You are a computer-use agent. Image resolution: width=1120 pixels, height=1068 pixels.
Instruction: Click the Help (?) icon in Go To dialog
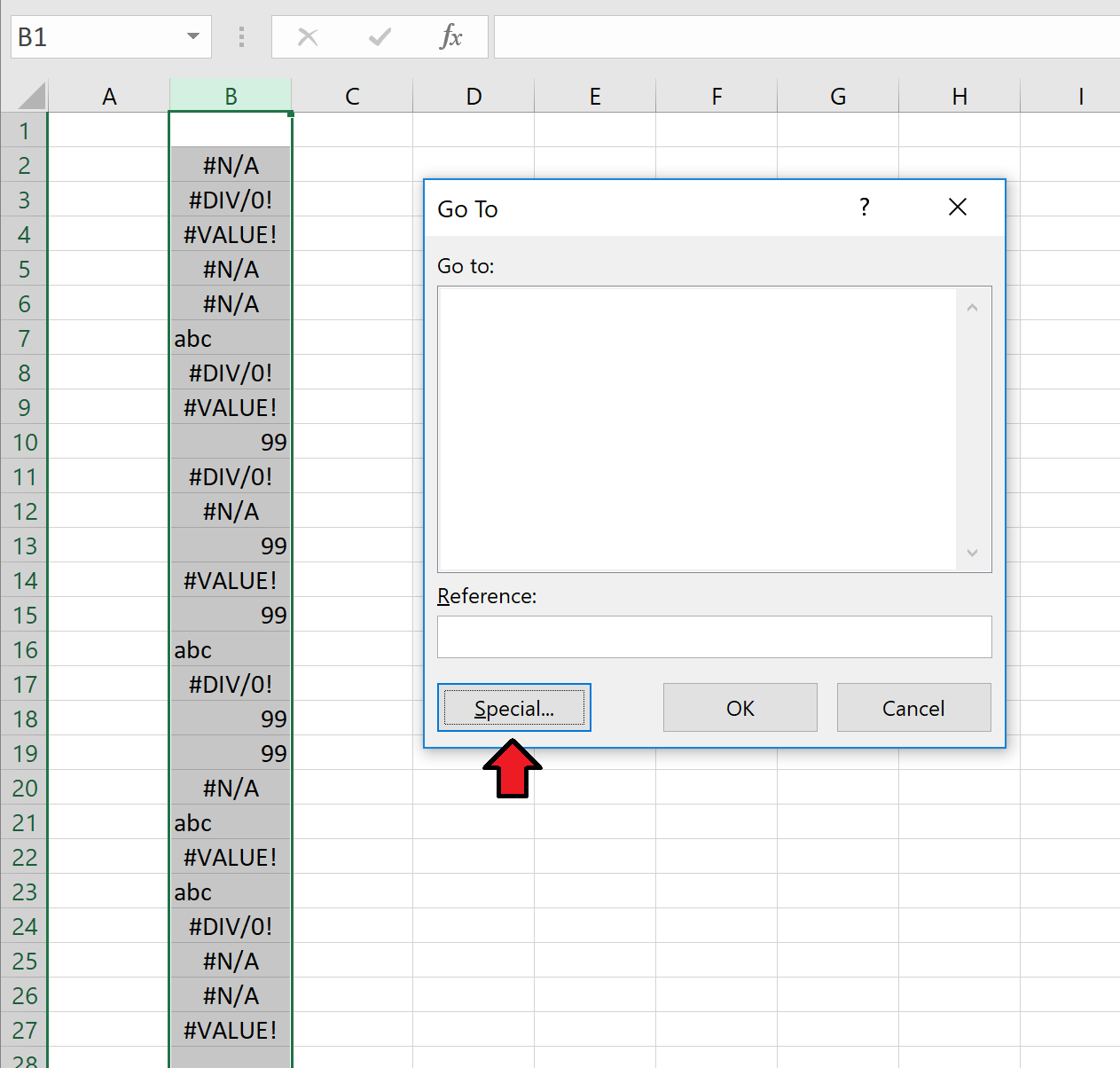click(864, 207)
